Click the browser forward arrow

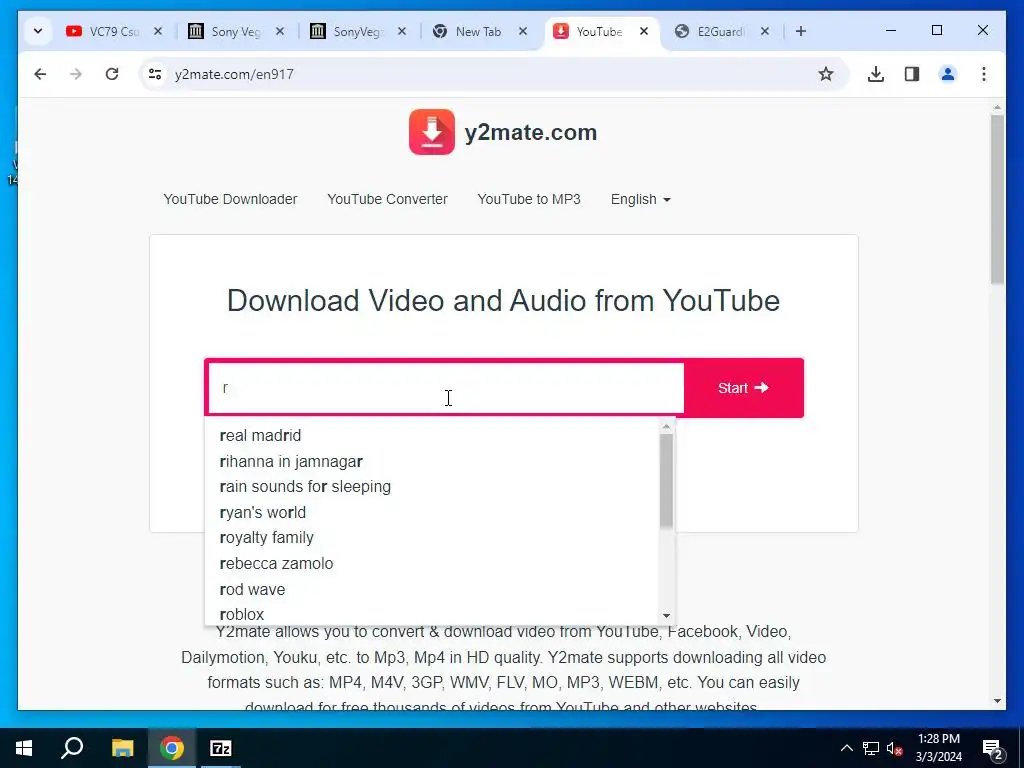(x=76, y=74)
